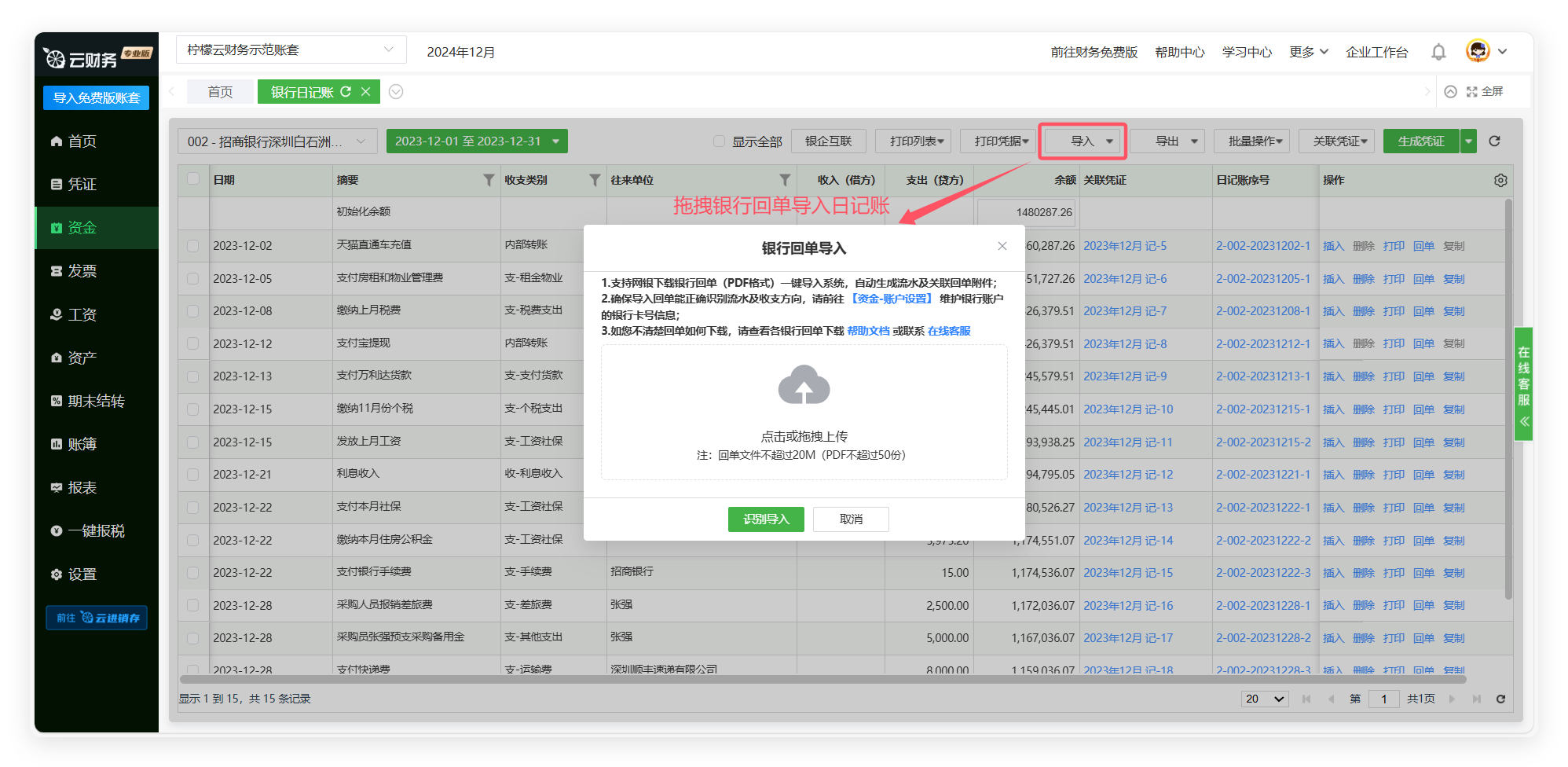Open the date range dropdown
This screenshot has height=767, width=1568.
pos(555,141)
